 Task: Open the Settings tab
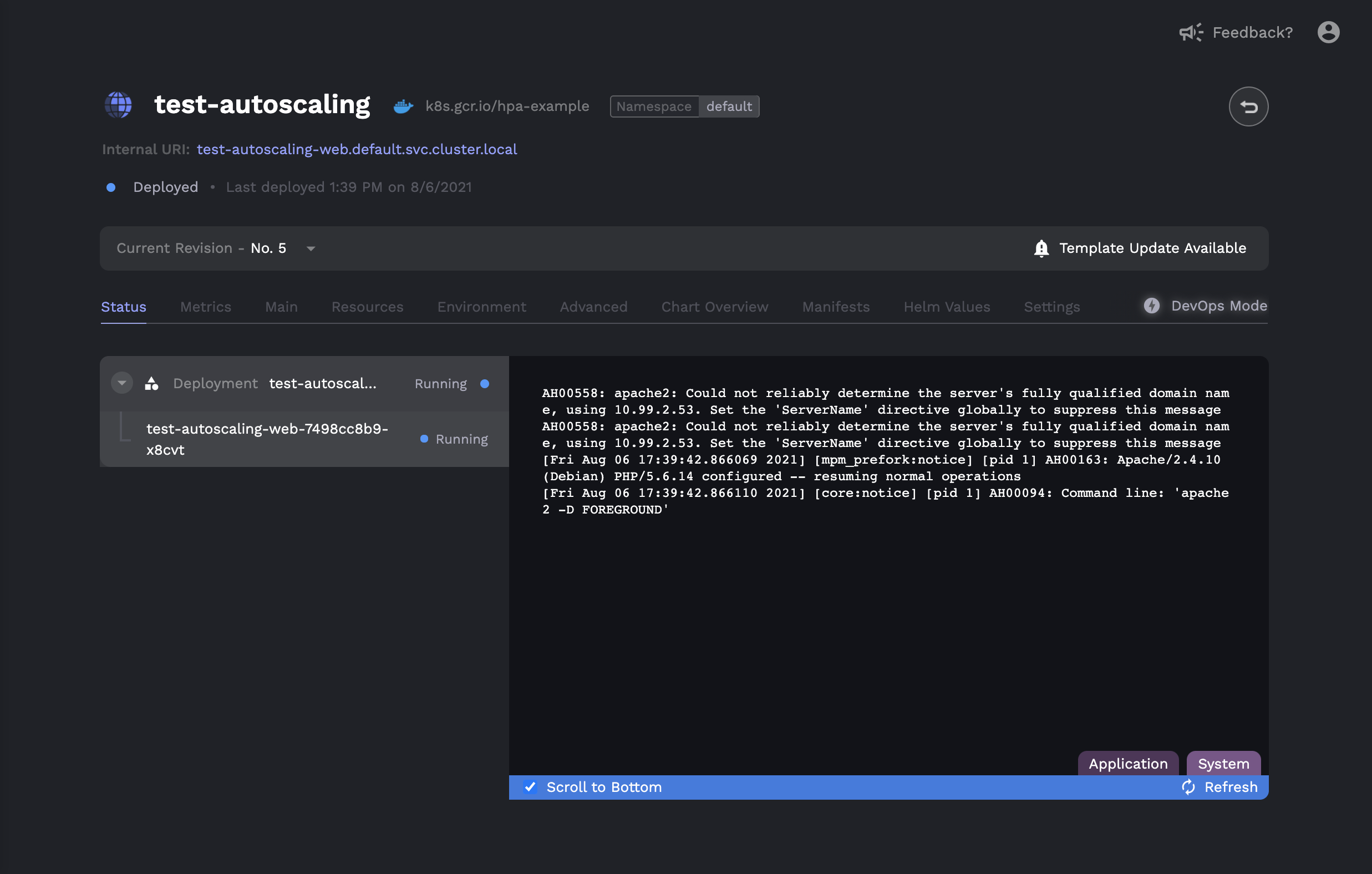(x=1052, y=307)
